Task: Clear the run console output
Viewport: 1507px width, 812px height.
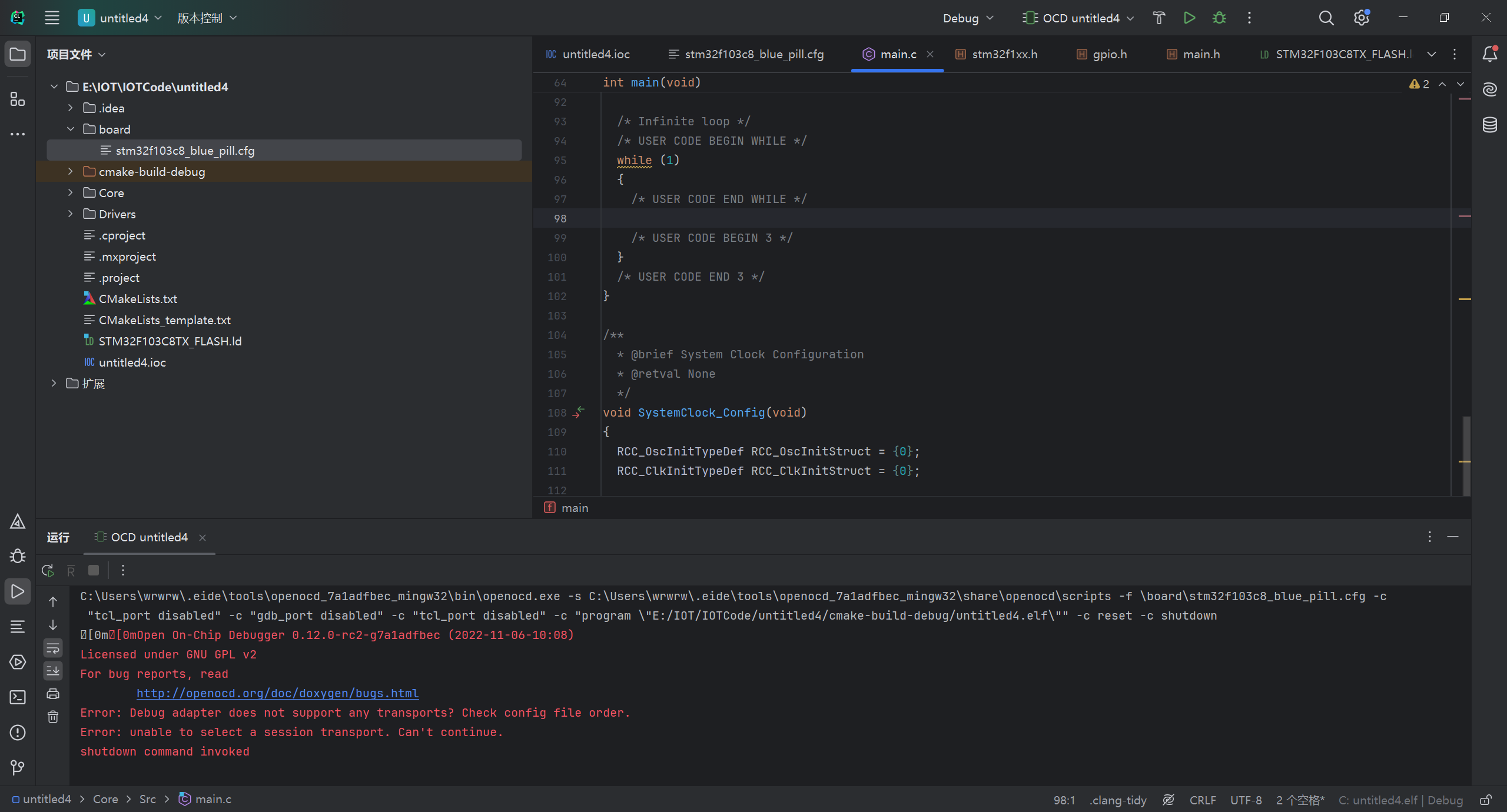Action: click(53, 717)
